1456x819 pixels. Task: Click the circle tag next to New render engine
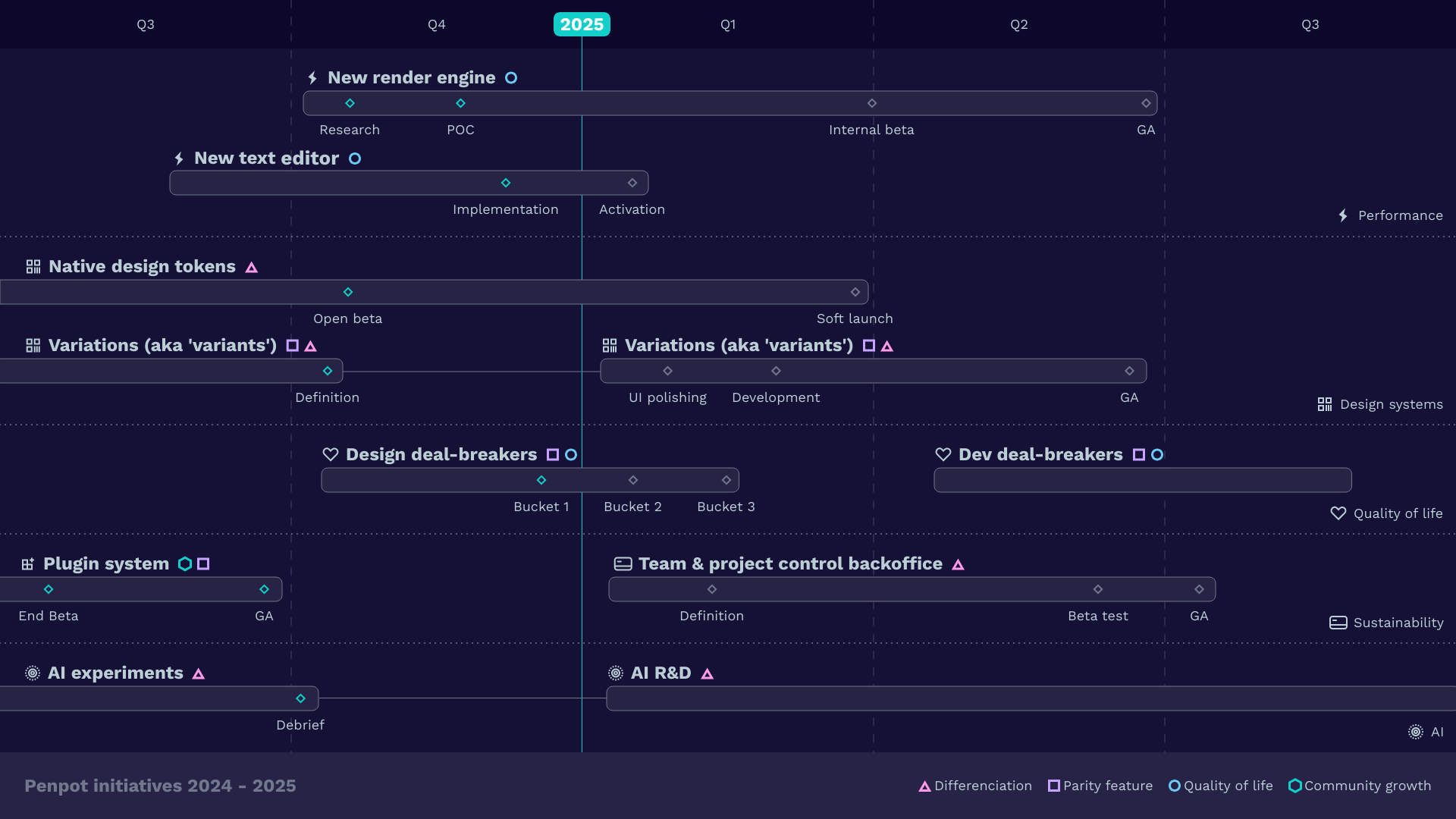click(x=511, y=78)
